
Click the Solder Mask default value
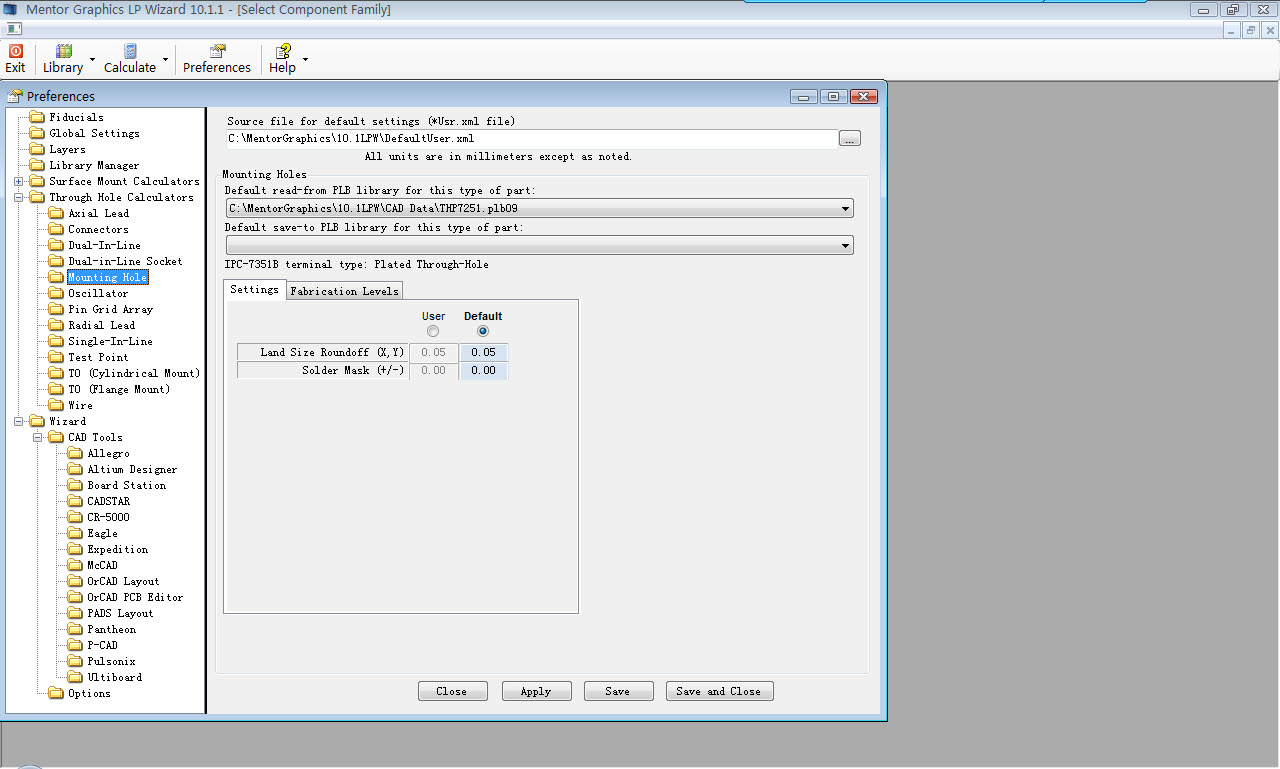pyautogui.click(x=484, y=370)
